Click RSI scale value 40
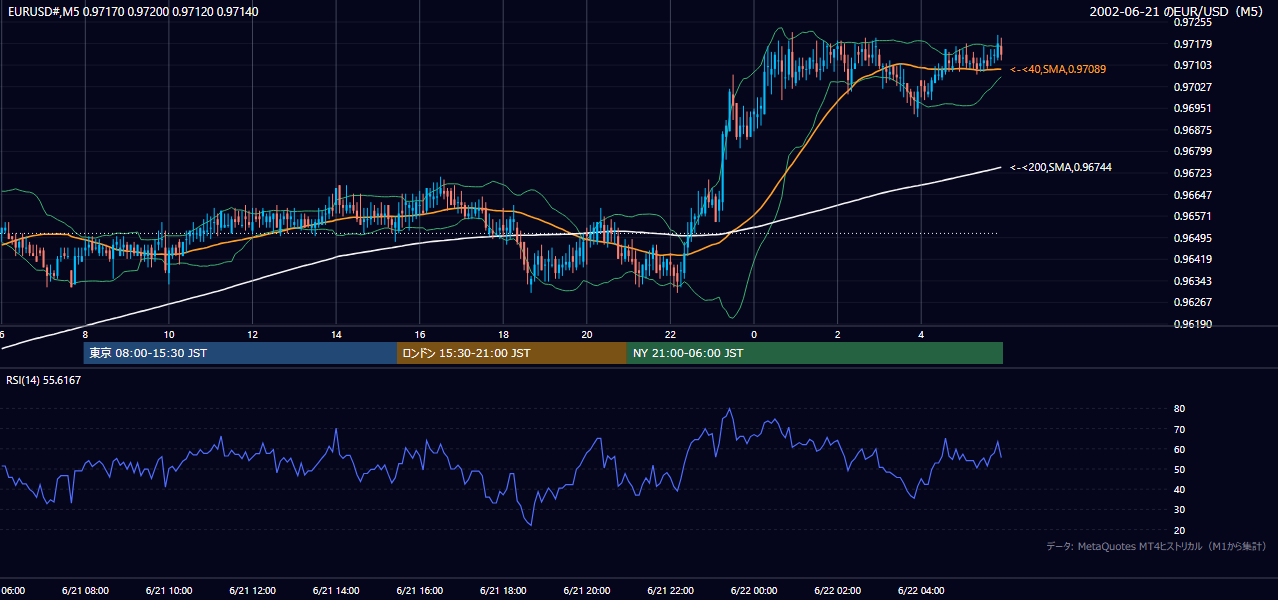The height and width of the screenshot is (600, 1278). coord(1179,489)
